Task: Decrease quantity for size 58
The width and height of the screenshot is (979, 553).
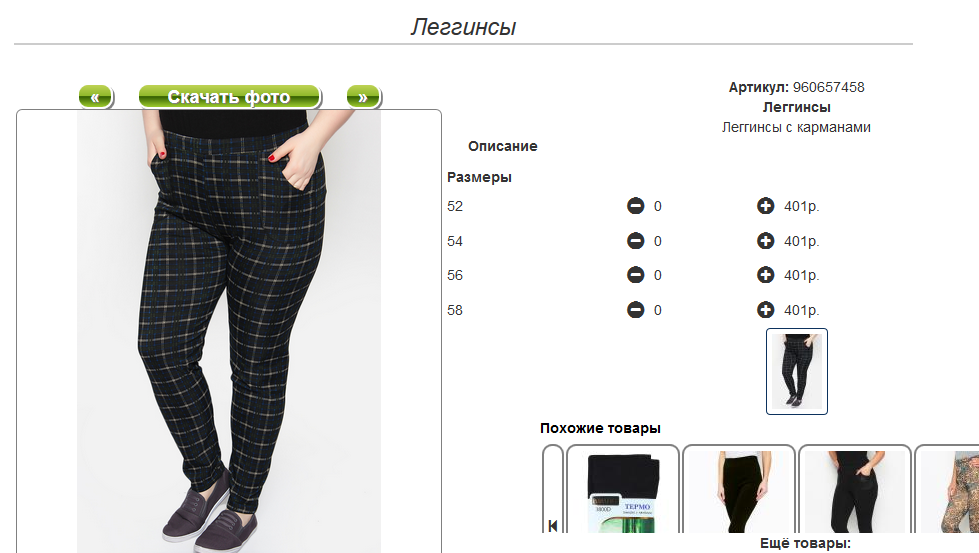Action: tap(636, 310)
